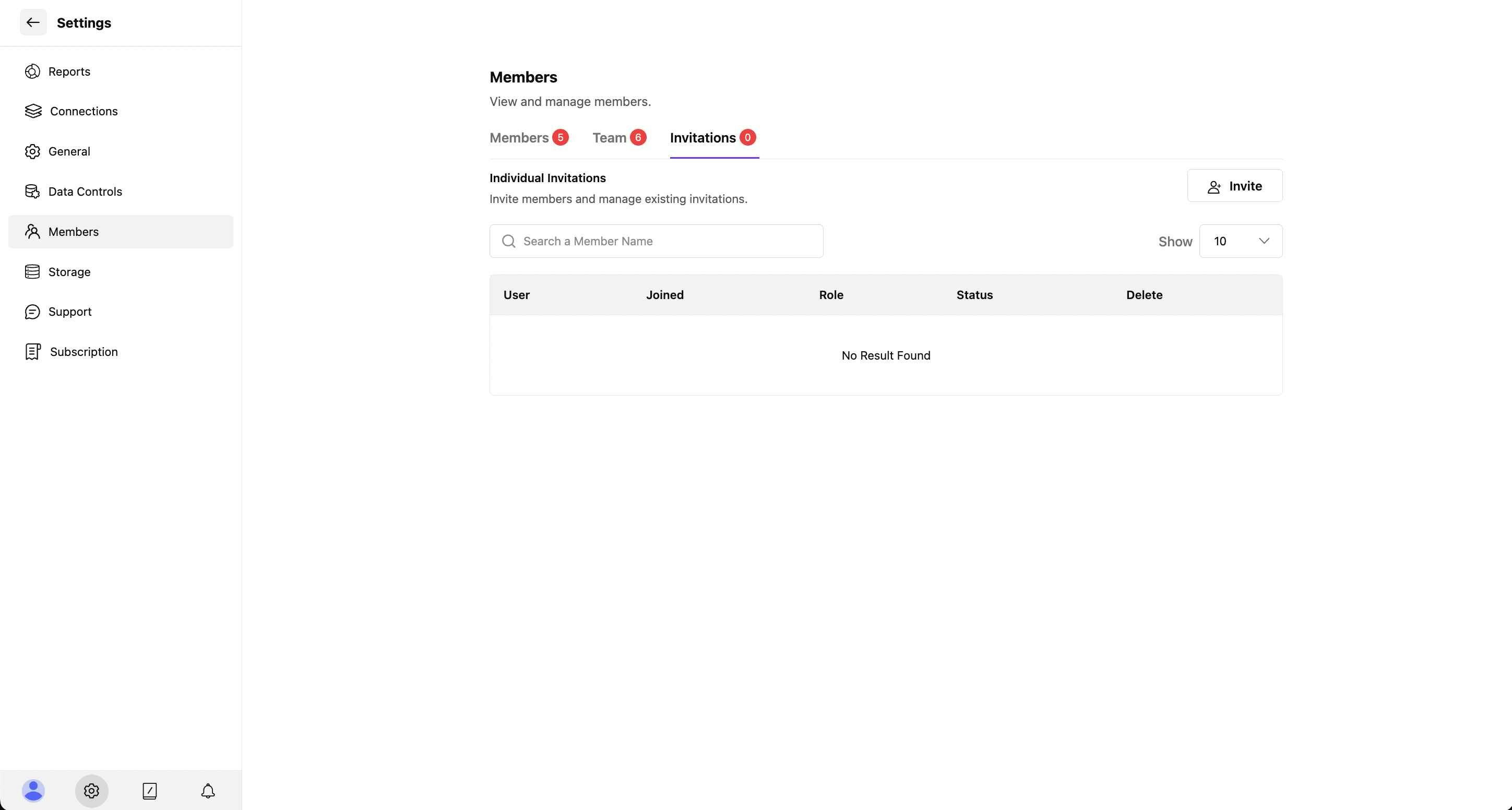Click the bottom settings gear icon
Screen dimensions: 1512x810
click(91, 791)
